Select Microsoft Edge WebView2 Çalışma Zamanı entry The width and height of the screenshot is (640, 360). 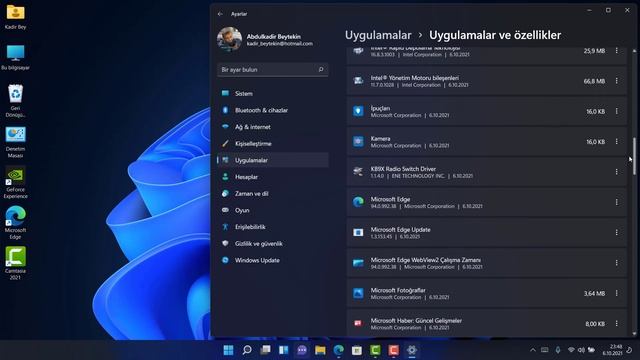[x=487, y=263]
